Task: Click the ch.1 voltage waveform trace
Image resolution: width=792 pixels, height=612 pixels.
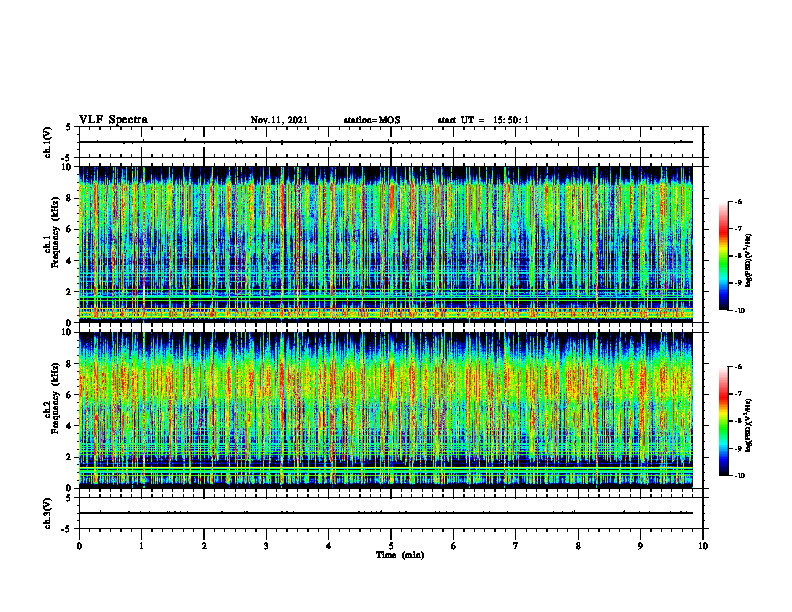Action: click(386, 142)
